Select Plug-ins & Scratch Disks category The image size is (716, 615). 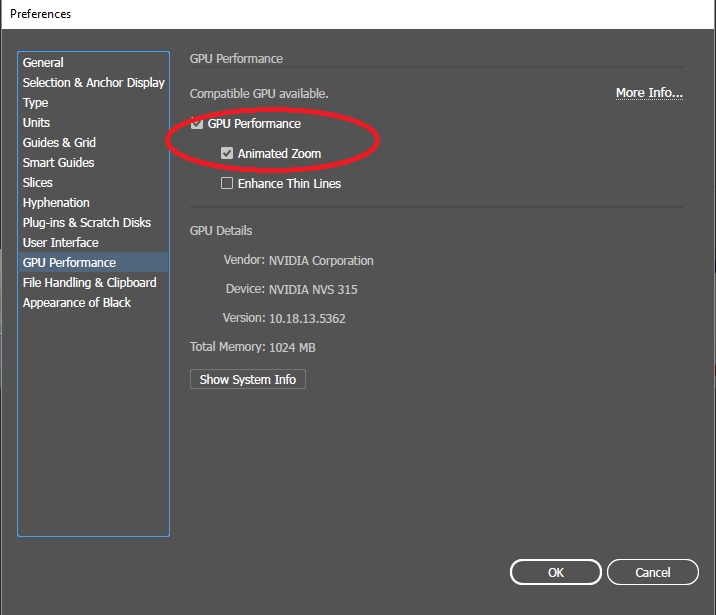93,223
